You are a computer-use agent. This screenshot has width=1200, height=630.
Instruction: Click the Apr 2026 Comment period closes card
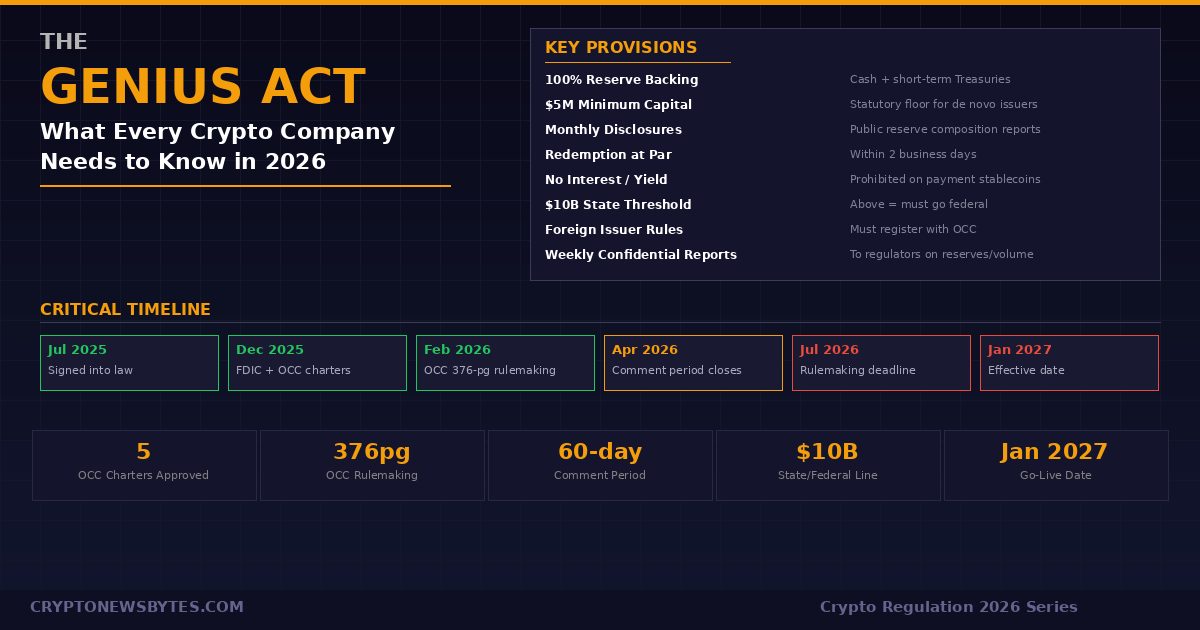tap(693, 362)
